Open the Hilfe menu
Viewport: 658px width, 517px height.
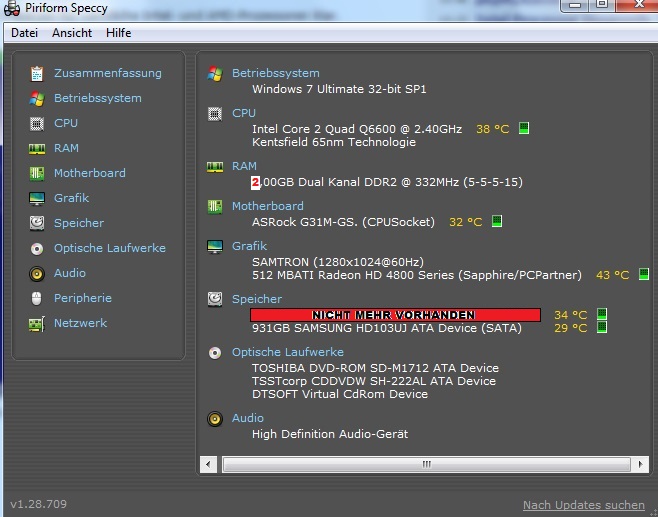(118, 33)
